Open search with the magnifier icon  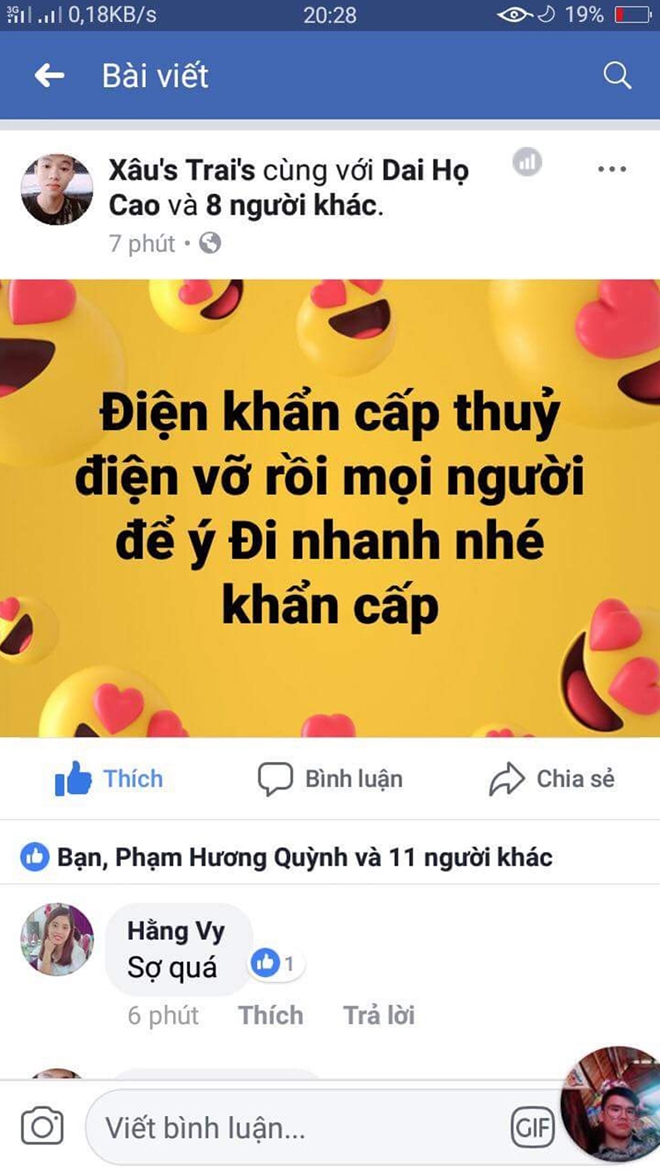click(617, 76)
